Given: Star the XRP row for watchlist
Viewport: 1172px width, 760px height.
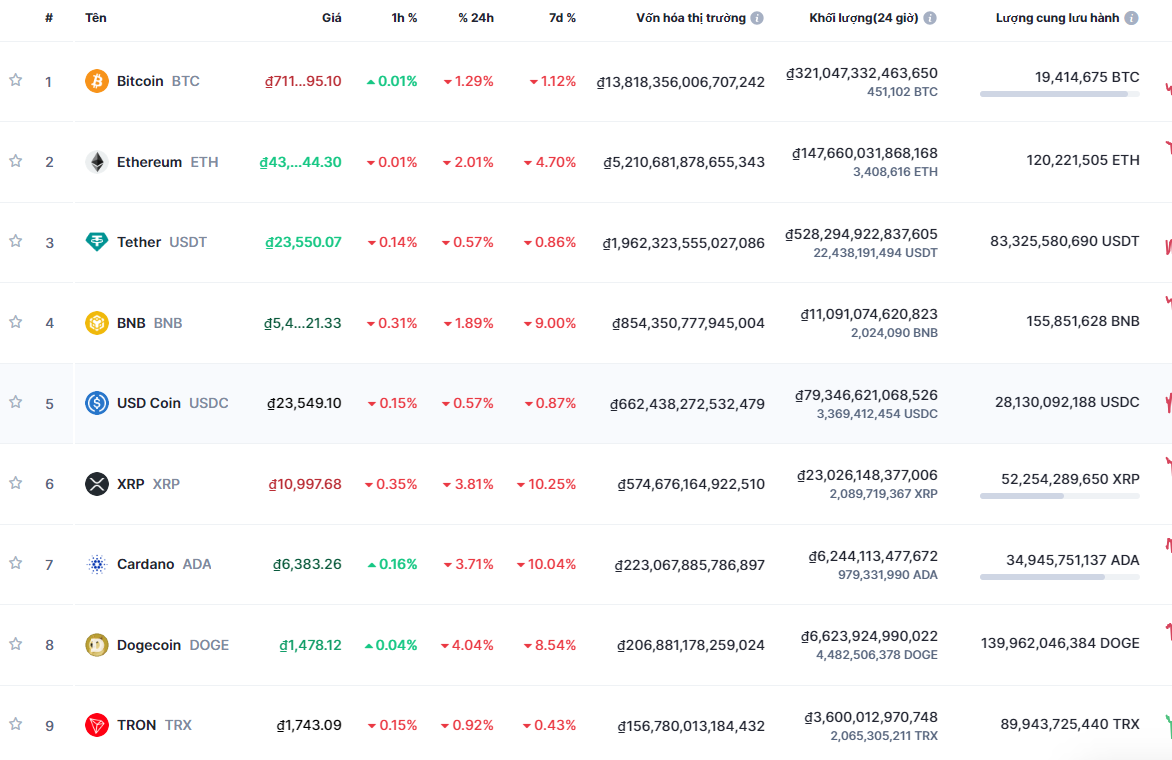Looking at the screenshot, I should (15, 483).
